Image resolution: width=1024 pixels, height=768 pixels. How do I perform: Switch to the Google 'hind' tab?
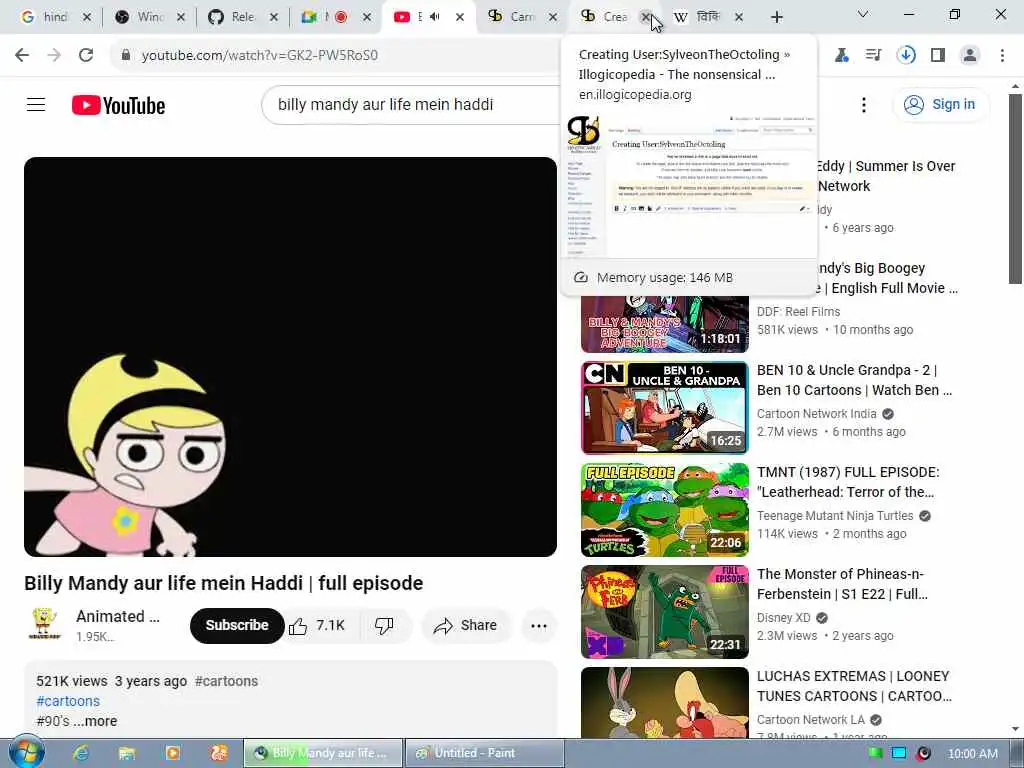pos(56,17)
